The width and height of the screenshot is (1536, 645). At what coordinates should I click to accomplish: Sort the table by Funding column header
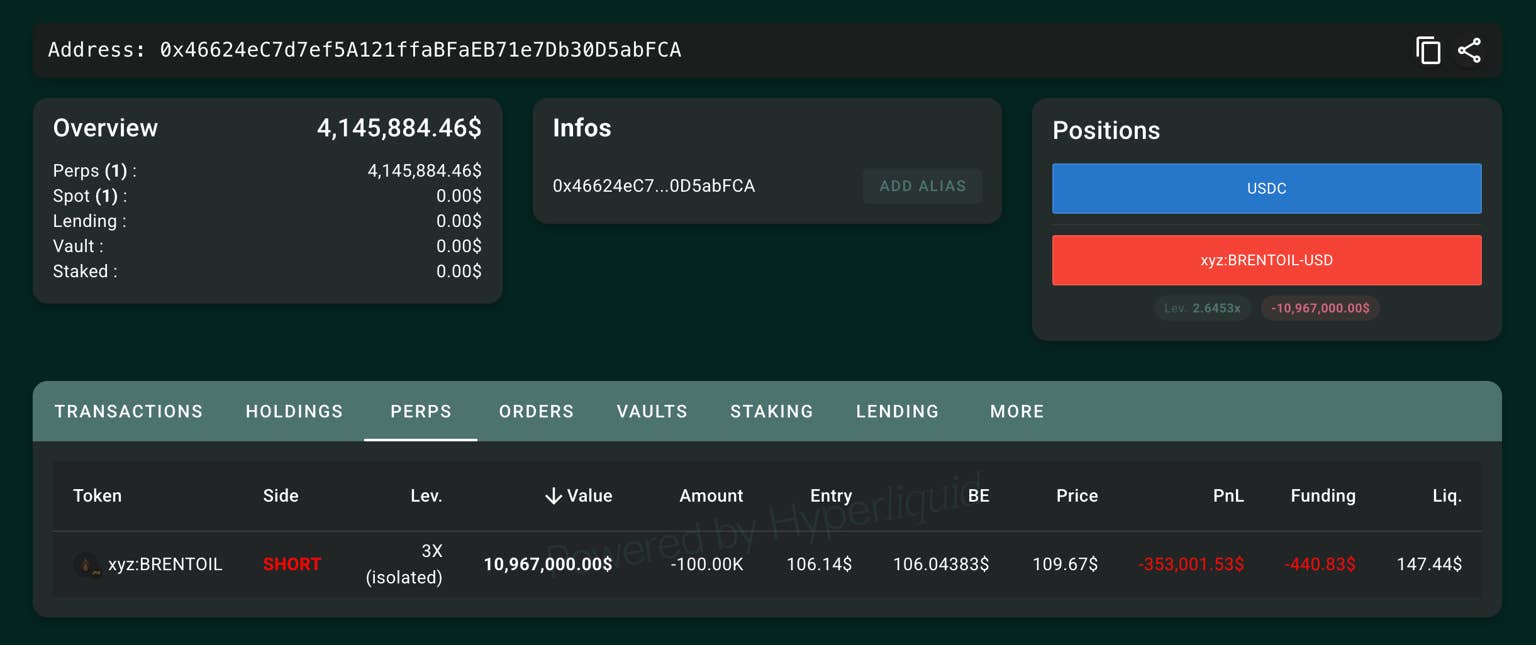[x=1322, y=496]
